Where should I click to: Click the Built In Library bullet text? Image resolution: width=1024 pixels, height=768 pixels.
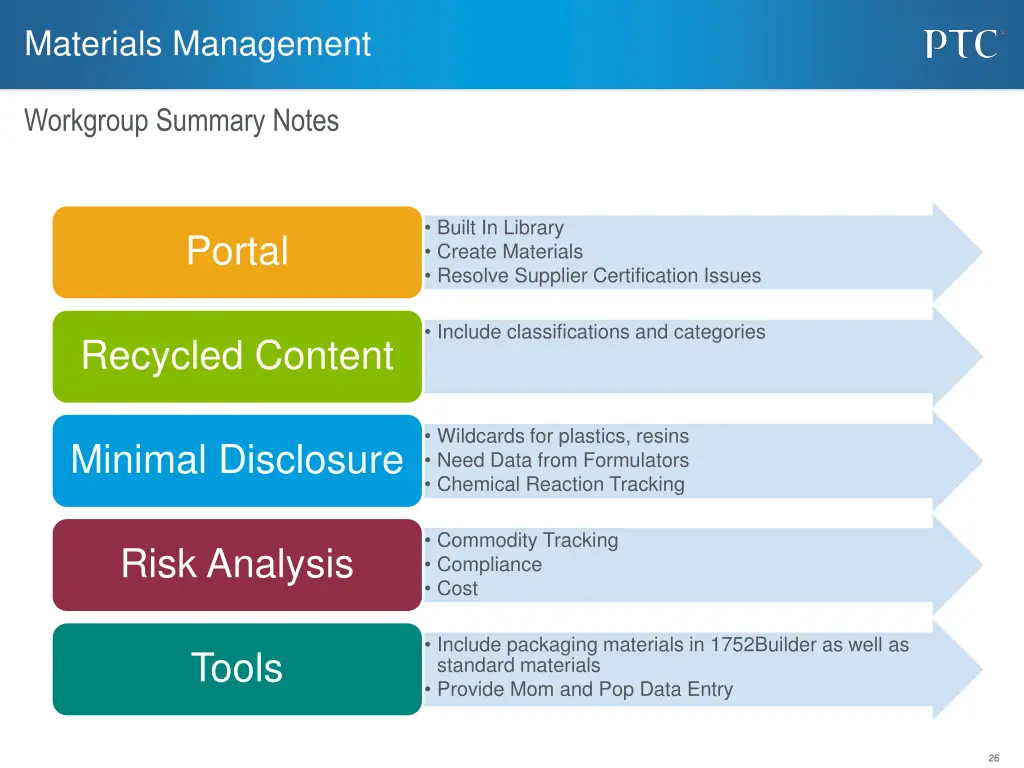pyautogui.click(x=499, y=228)
